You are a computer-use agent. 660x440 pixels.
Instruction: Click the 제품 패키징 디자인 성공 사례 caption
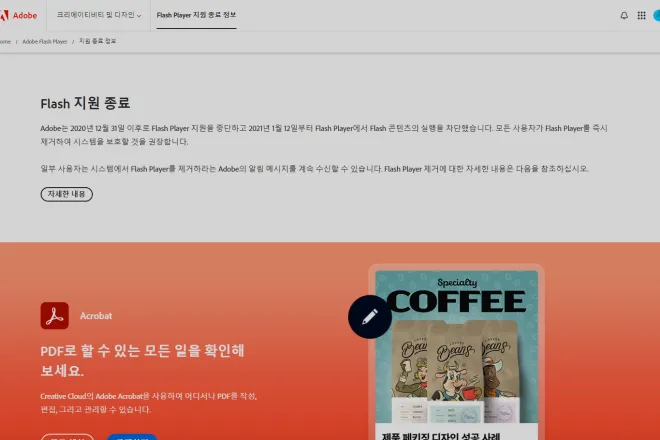441,436
